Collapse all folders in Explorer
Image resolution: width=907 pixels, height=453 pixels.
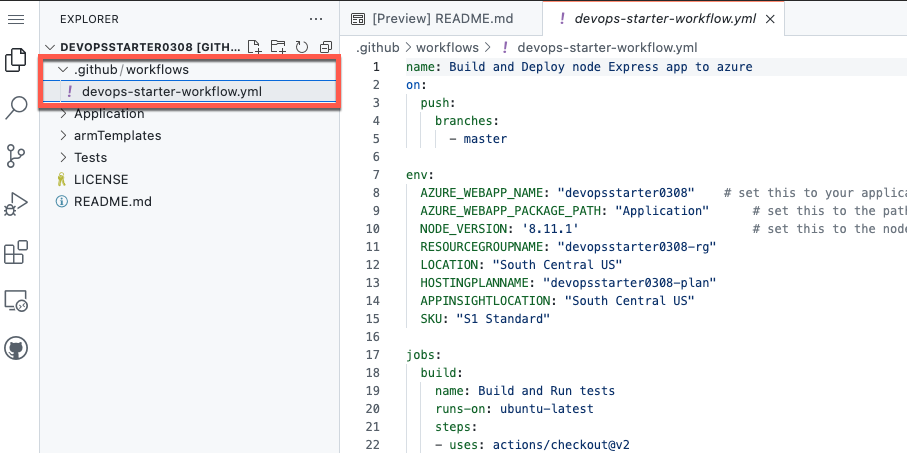click(x=326, y=47)
